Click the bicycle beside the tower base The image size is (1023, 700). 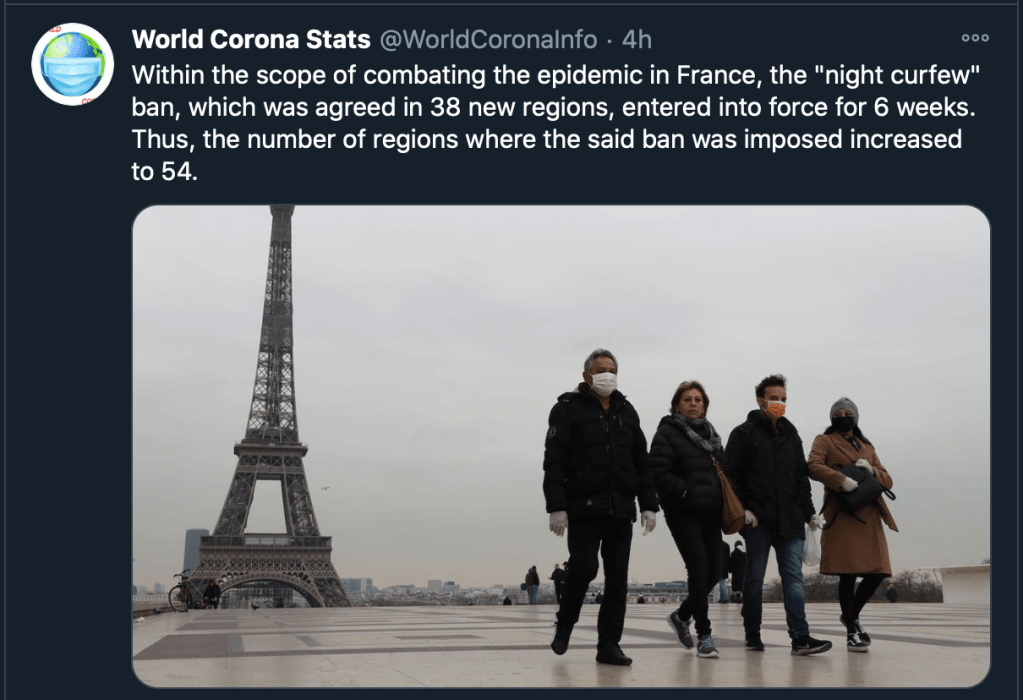click(x=181, y=591)
